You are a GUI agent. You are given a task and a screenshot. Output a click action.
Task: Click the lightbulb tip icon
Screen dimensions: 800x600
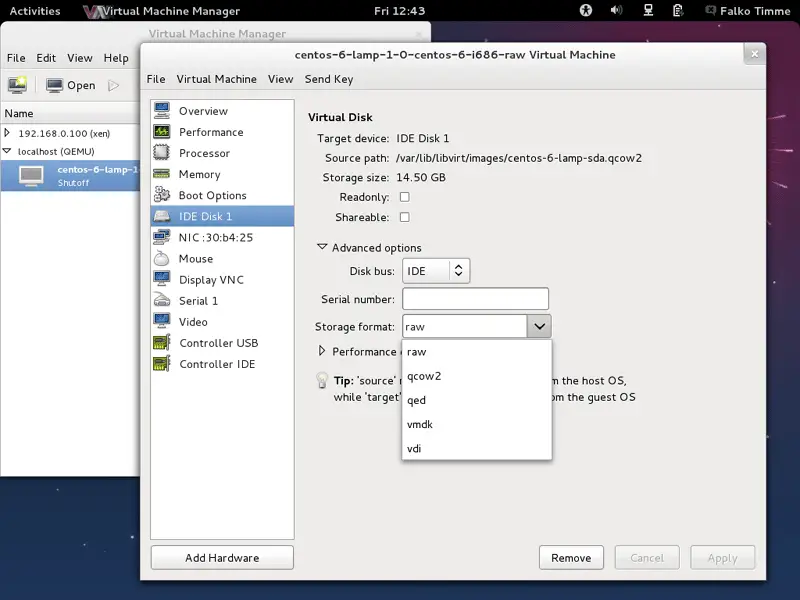click(x=322, y=381)
